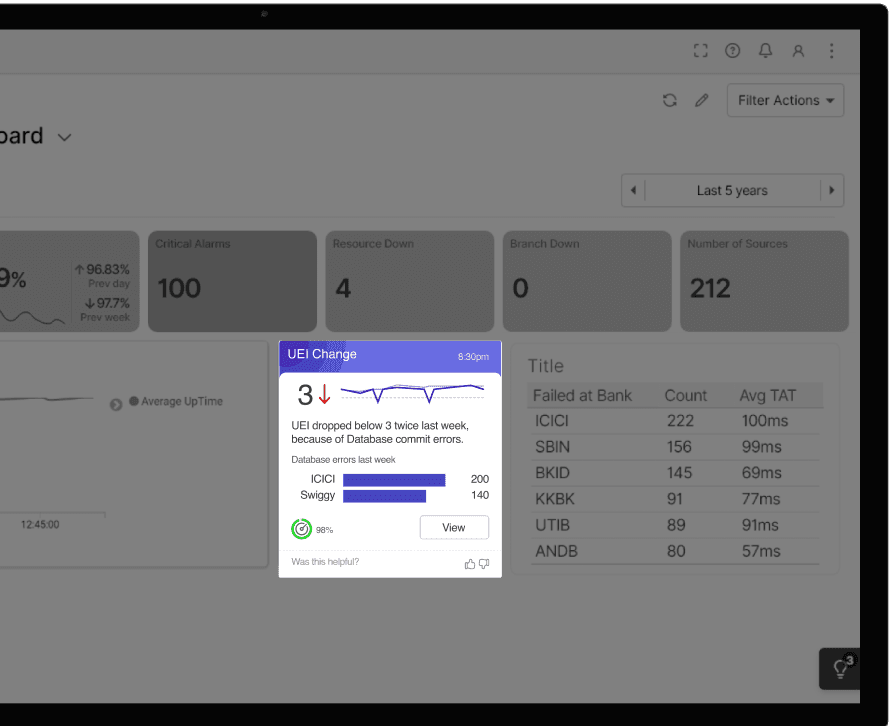Click the red down arrow beside 3

(x=324, y=394)
